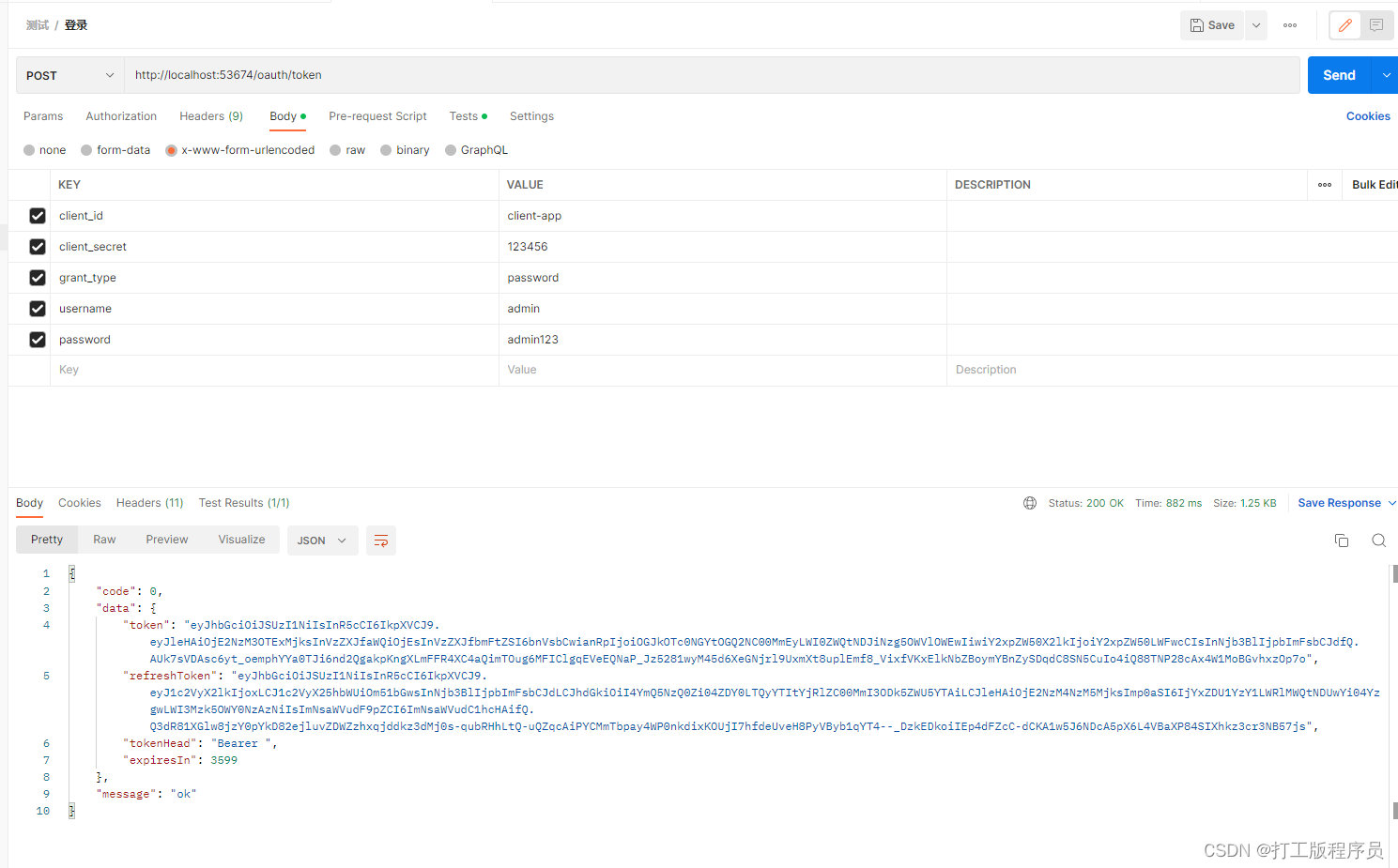This screenshot has width=1398, height=868.
Task: Click Save Response
Action: [1339, 503]
